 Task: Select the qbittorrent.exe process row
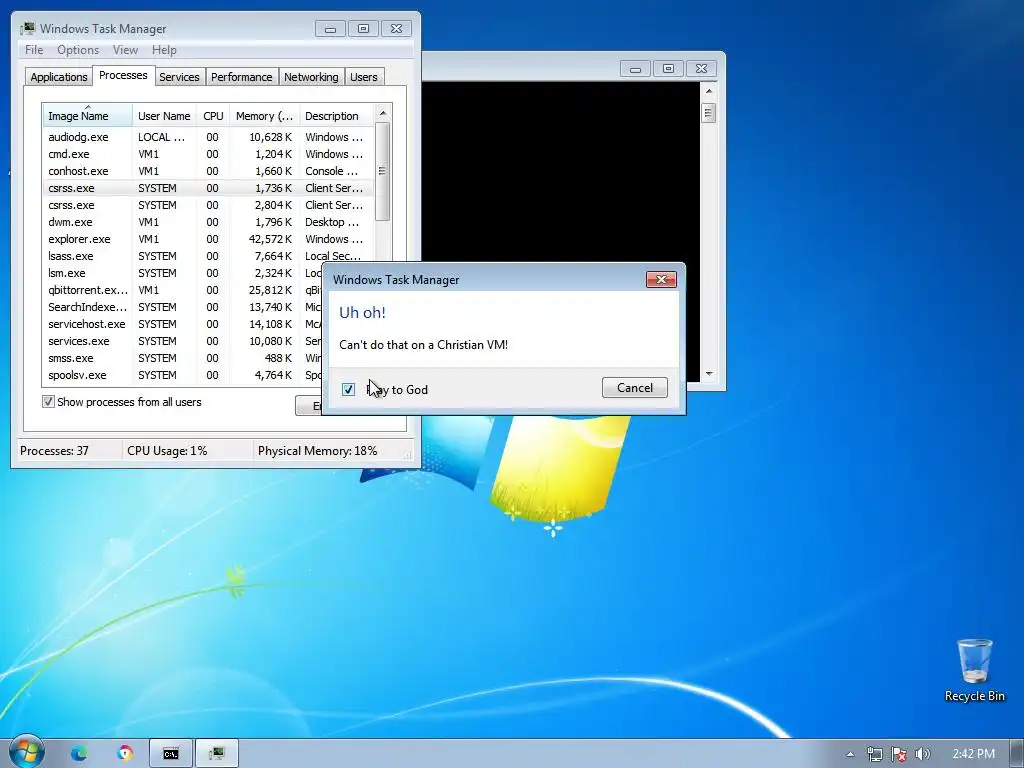(x=183, y=290)
